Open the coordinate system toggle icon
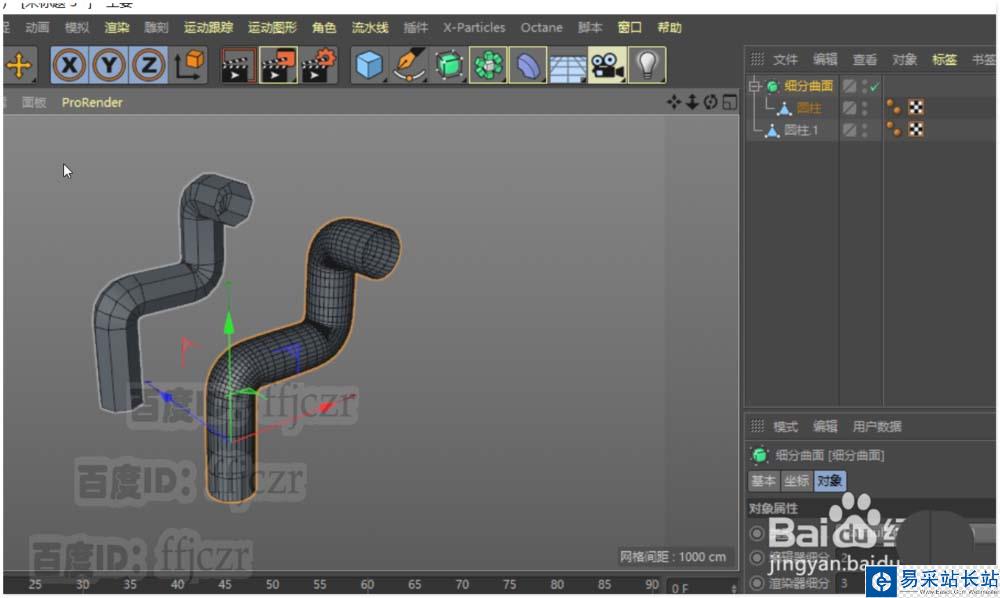Screen dimensions: 1000x598 [x=188, y=65]
